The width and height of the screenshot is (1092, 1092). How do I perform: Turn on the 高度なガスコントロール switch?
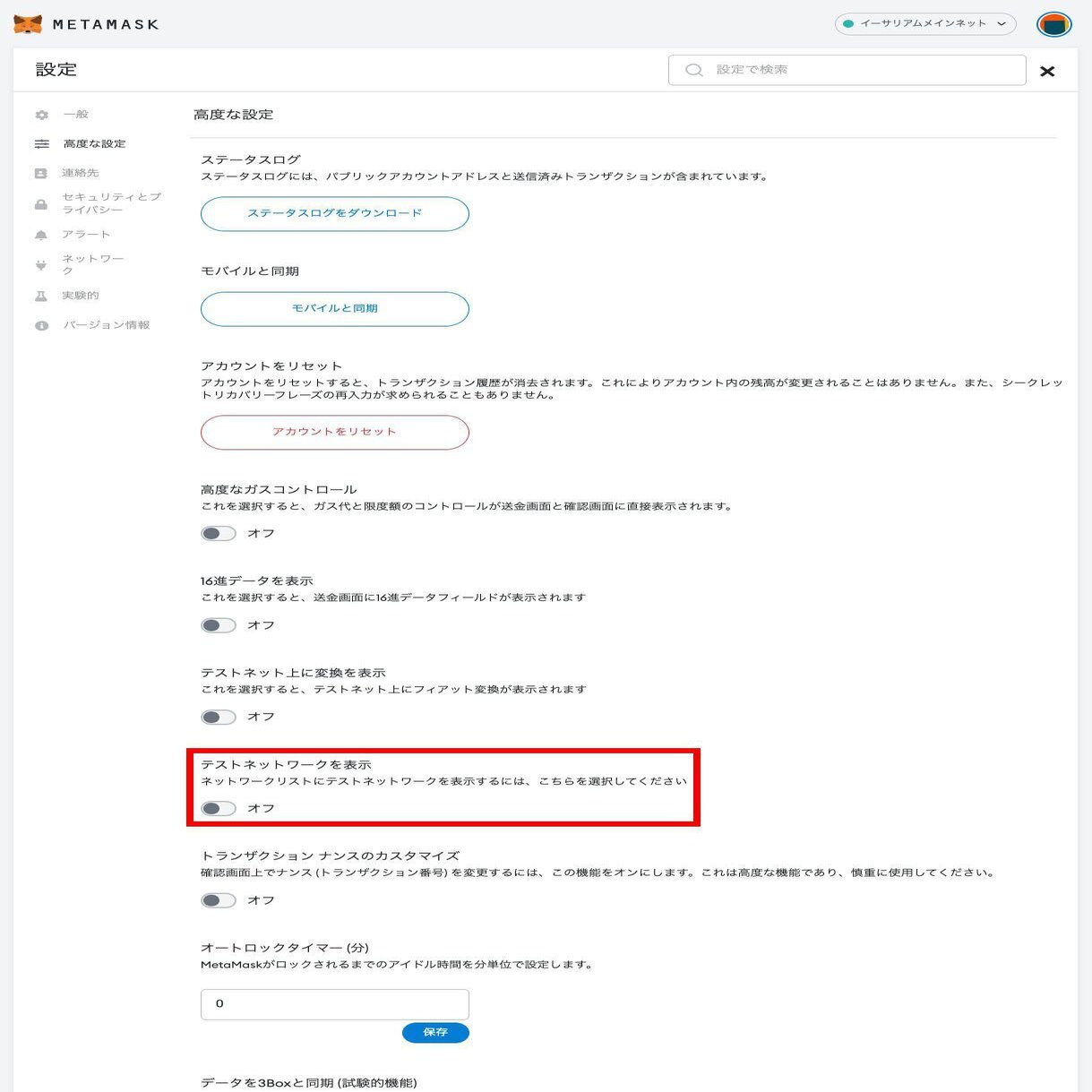click(218, 533)
